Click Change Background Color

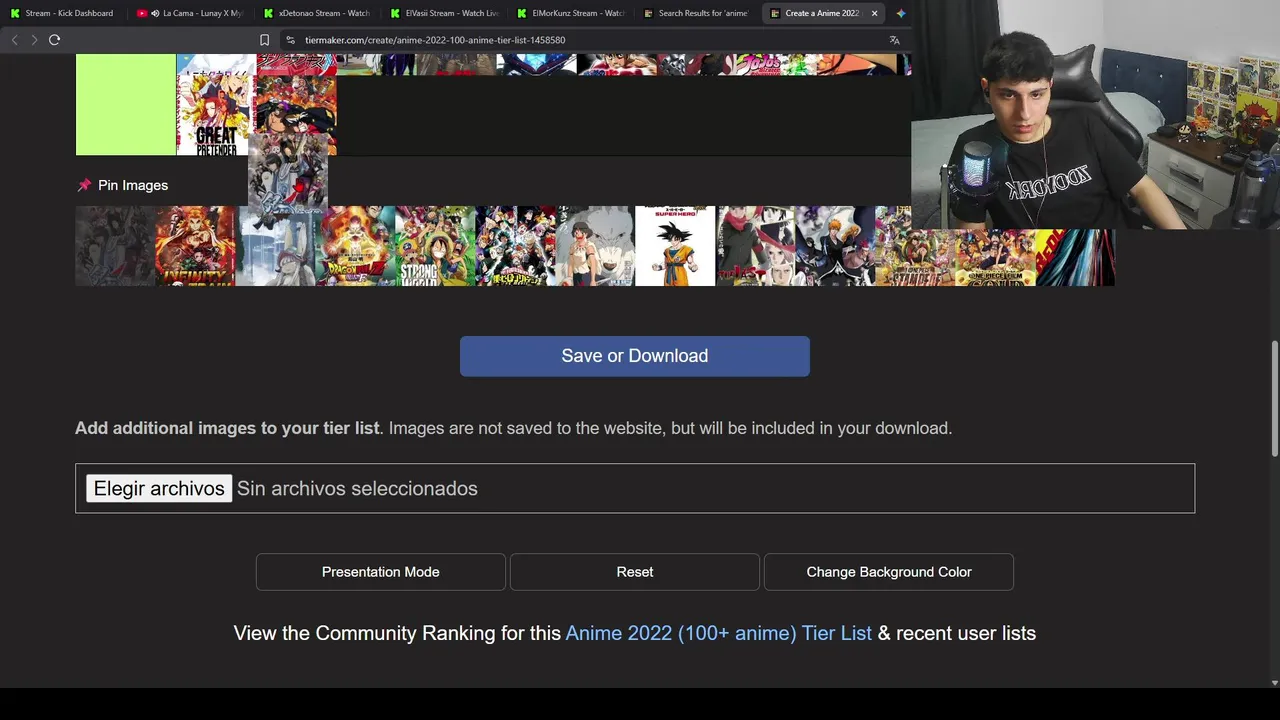point(889,572)
